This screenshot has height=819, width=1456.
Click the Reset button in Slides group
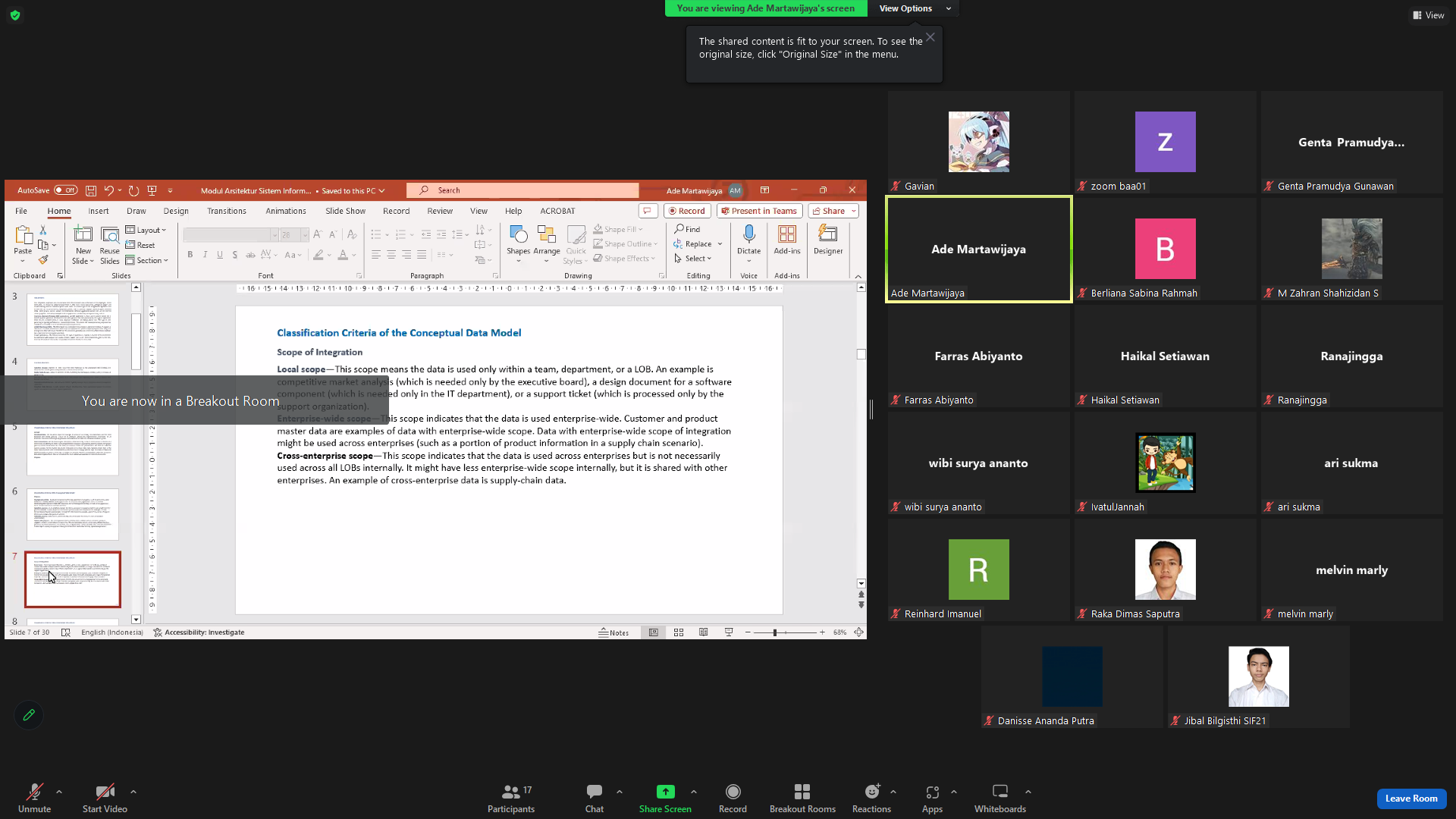pos(140,245)
